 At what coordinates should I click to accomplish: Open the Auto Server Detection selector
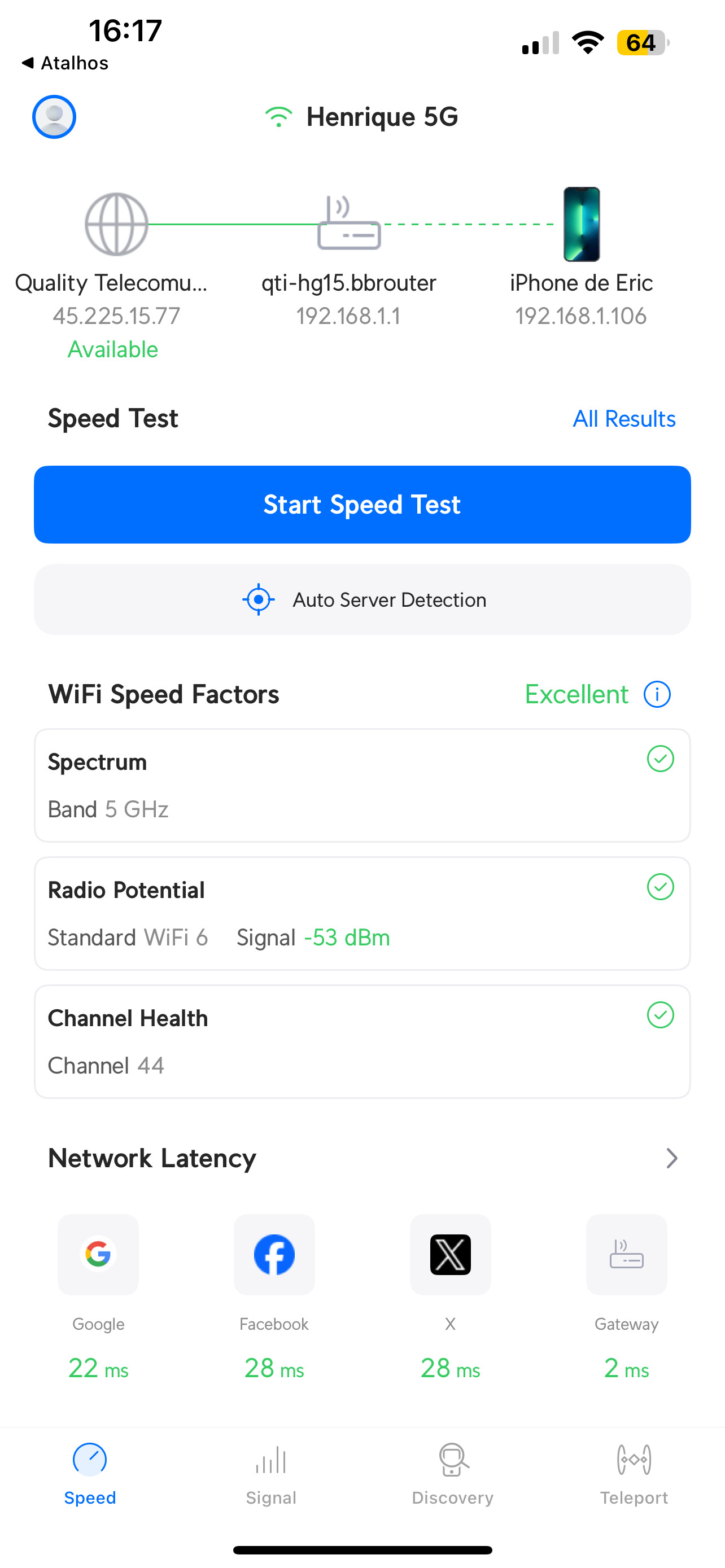point(362,599)
